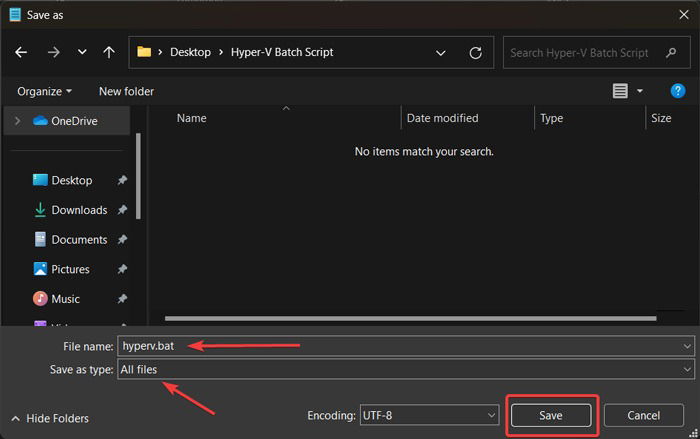Open Desktop in the sidebar
700x439 pixels.
click(71, 180)
